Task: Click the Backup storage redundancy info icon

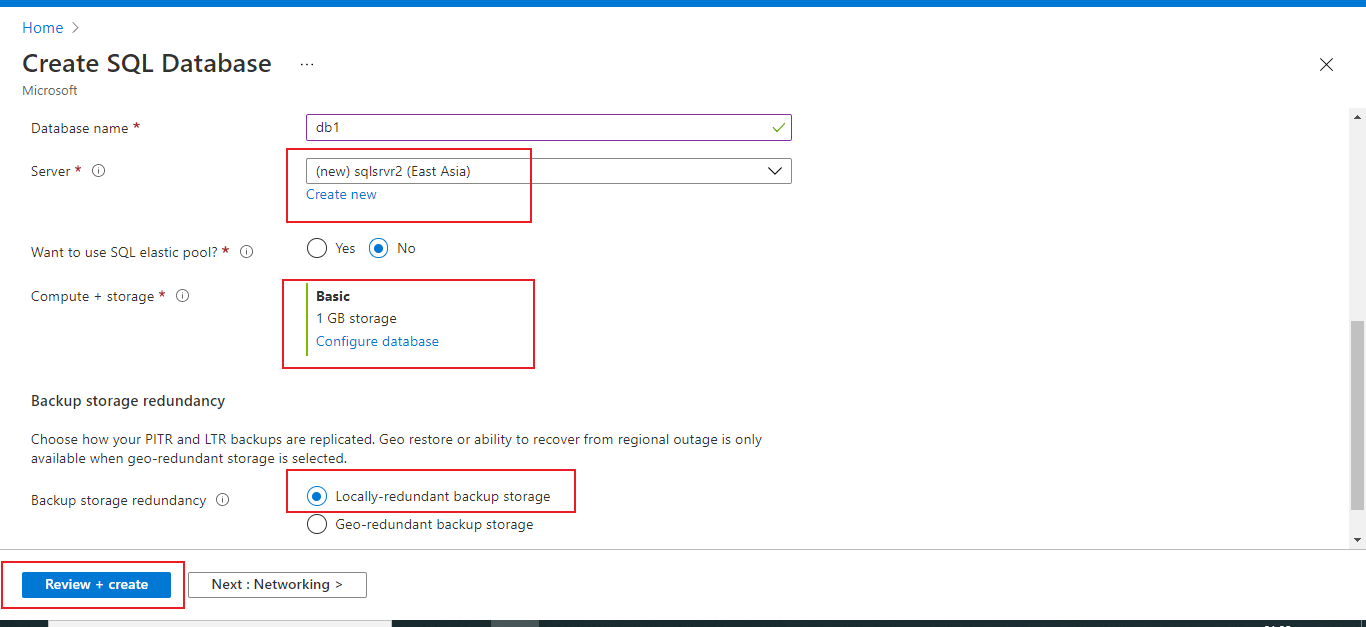Action: click(x=222, y=500)
